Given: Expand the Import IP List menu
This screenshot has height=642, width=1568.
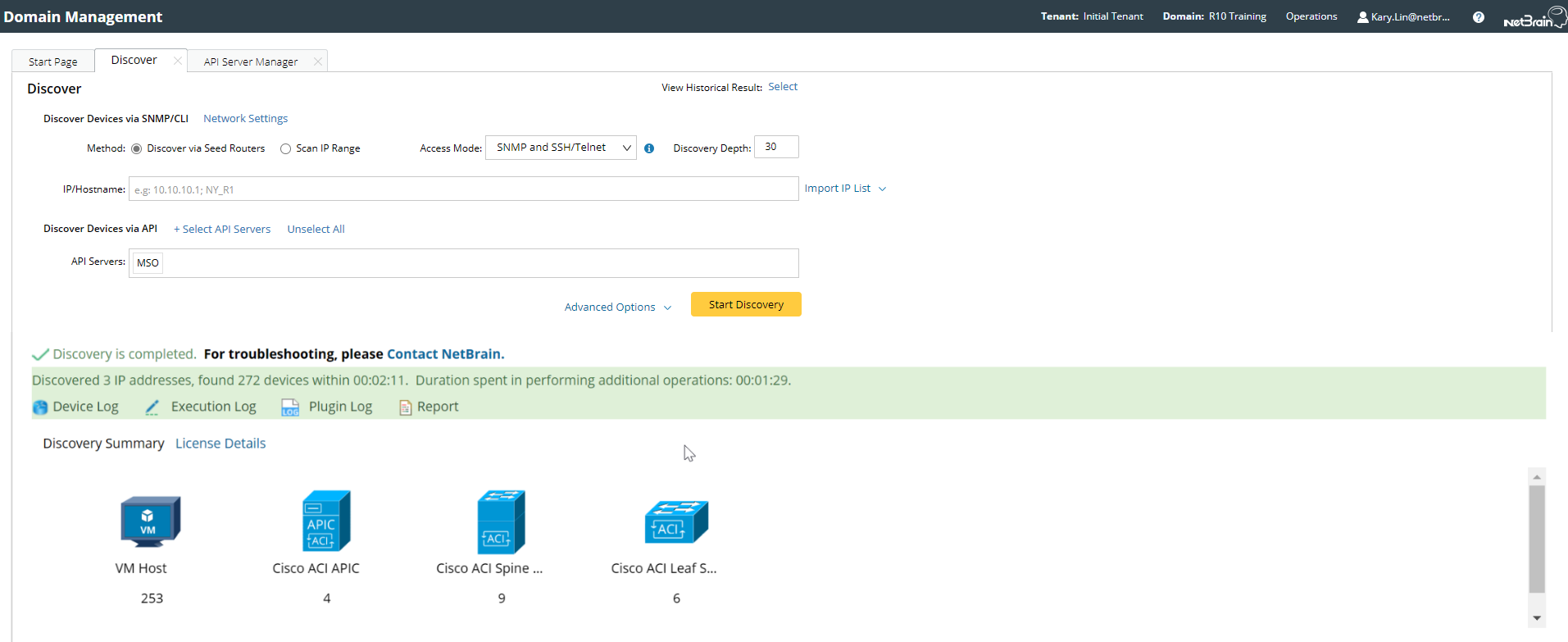Looking at the screenshot, I should pos(845,189).
